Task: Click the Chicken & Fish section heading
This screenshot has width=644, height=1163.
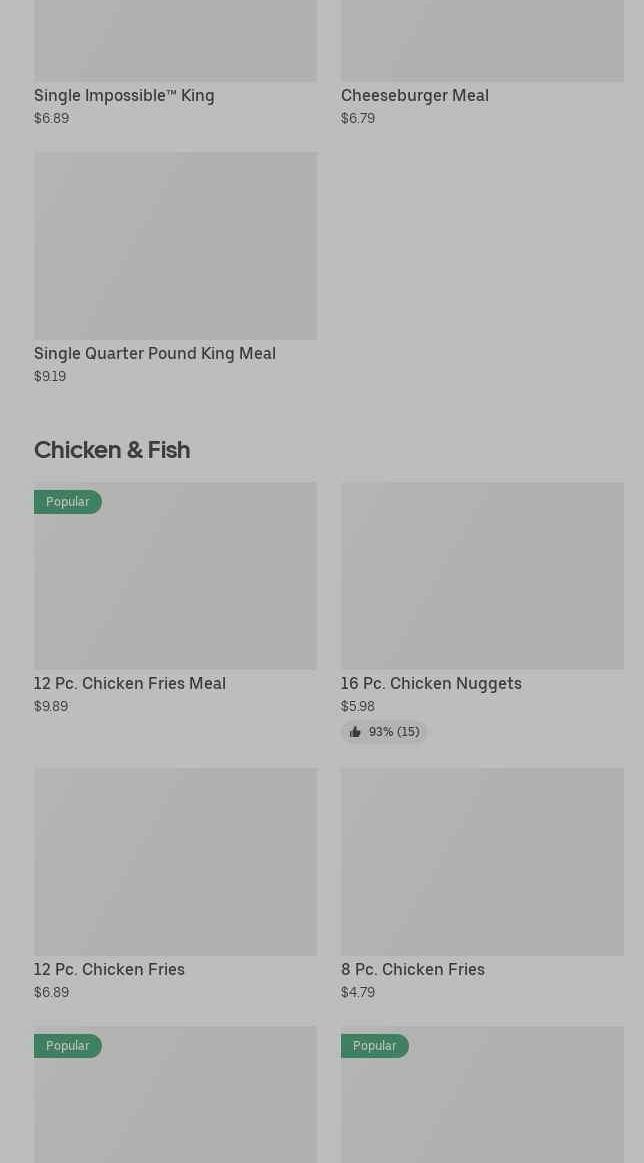Action: tap(112, 450)
